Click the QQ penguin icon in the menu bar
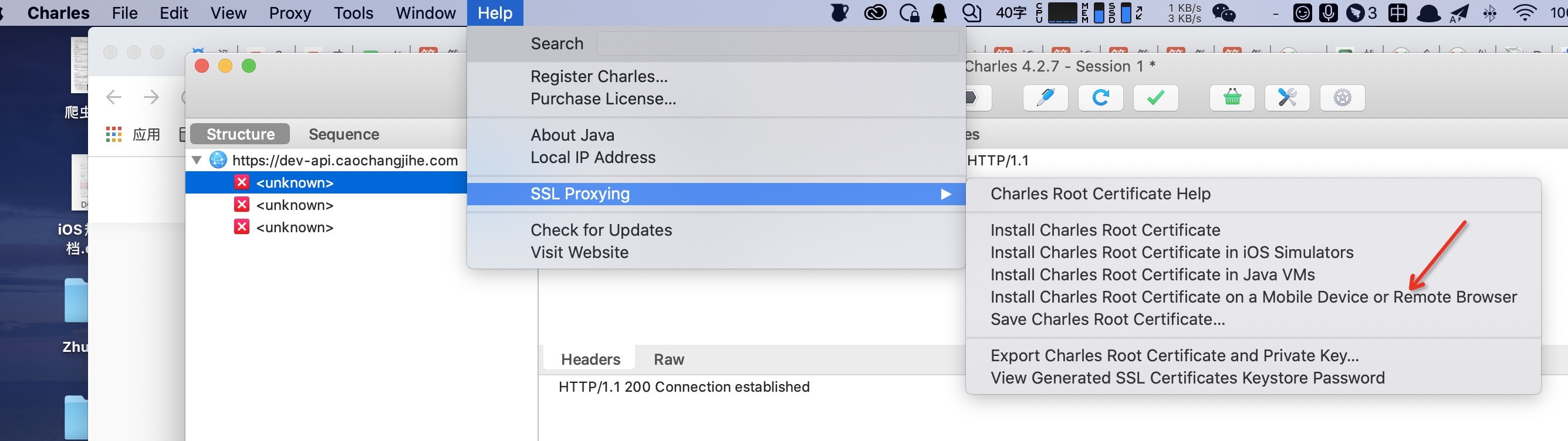 click(940, 13)
